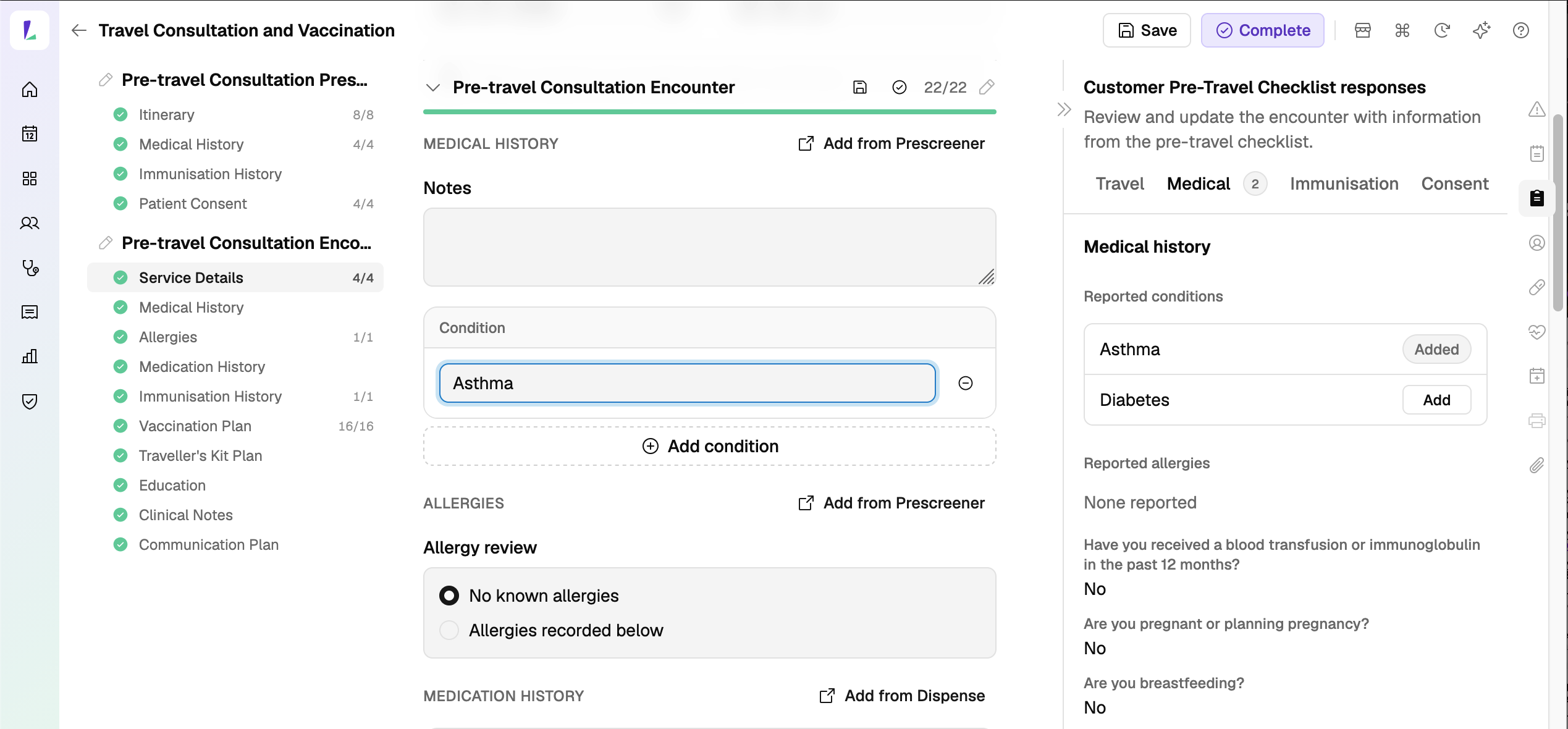Switch to the Immunisation tab
Image resolution: width=1568 pixels, height=729 pixels.
1344,183
